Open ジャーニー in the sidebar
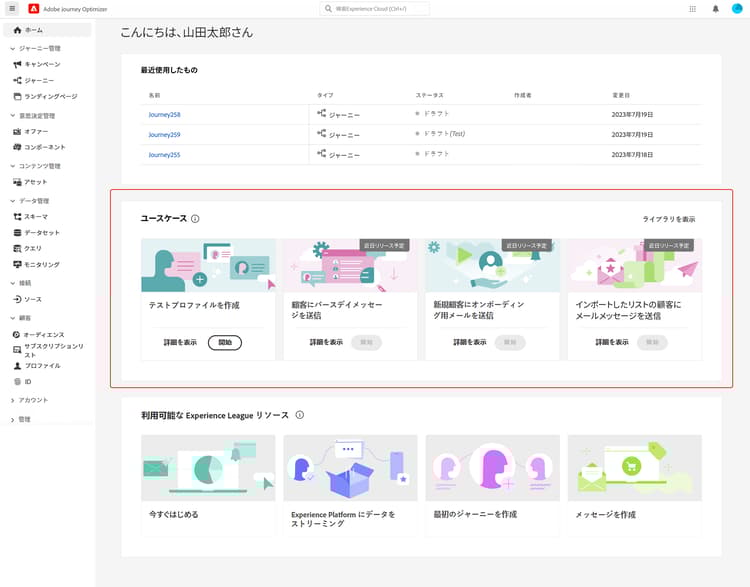 [x=33, y=80]
